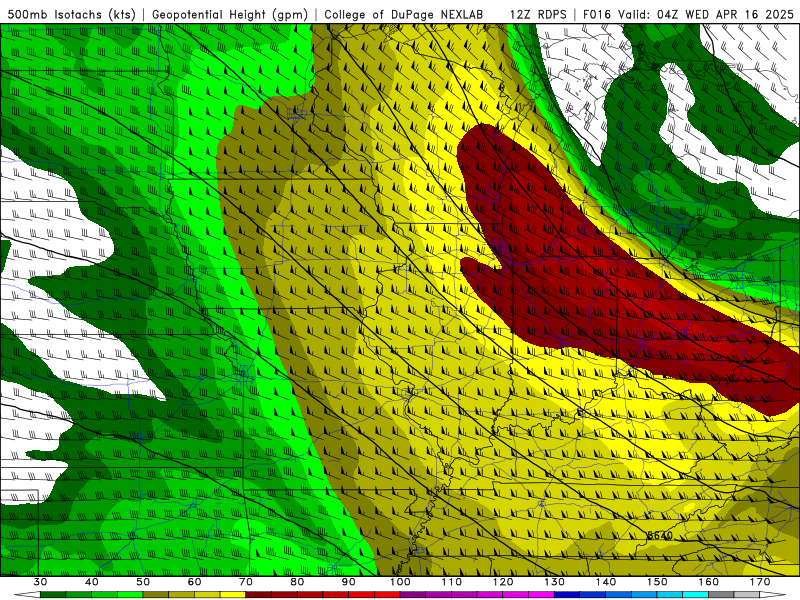This screenshot has height=600, width=800.
Task: Click the '160' value on the color scale
Action: coord(709,582)
